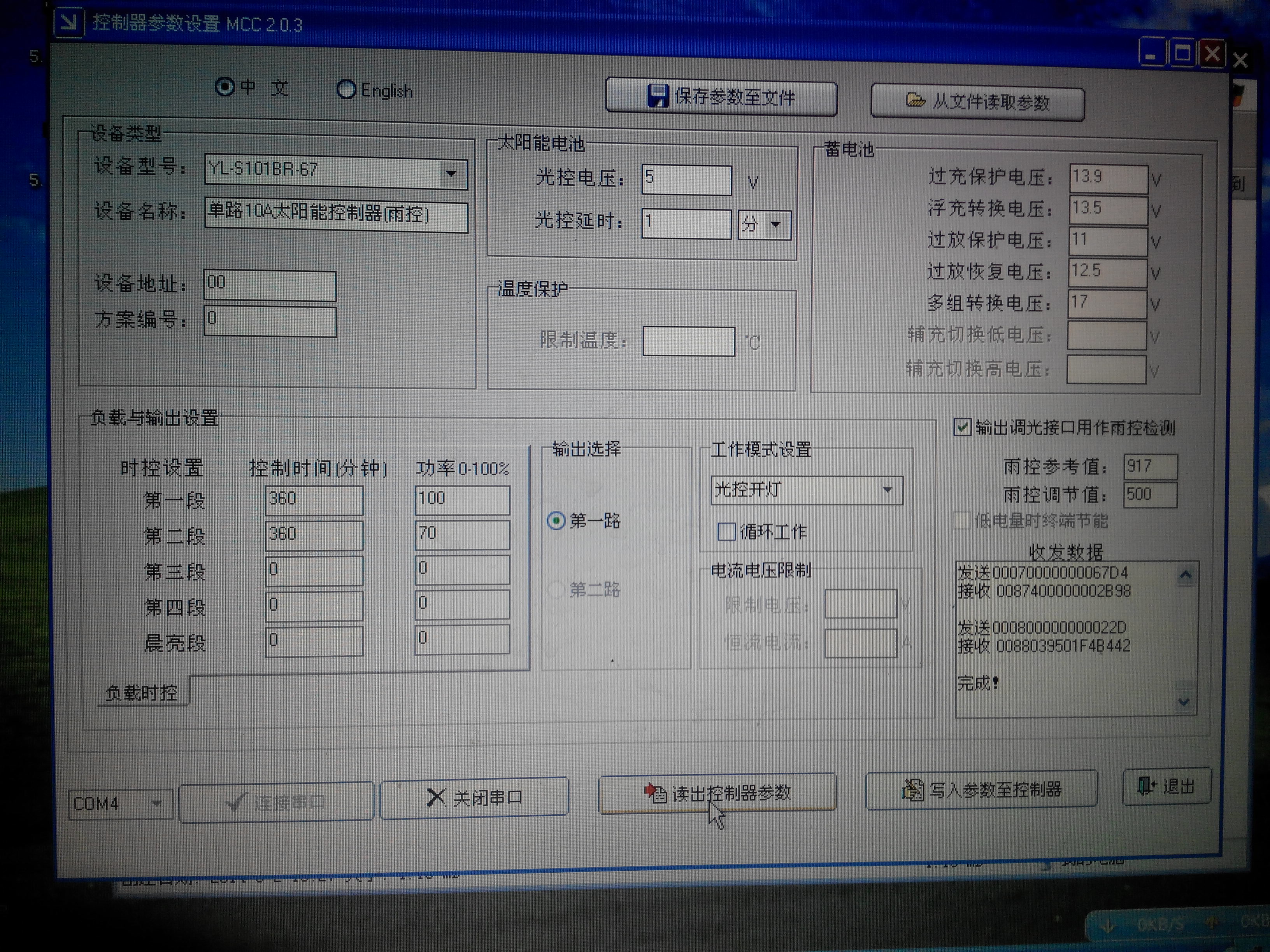
Task: Click the 雨控调节值 500 field
Action: click(1150, 495)
